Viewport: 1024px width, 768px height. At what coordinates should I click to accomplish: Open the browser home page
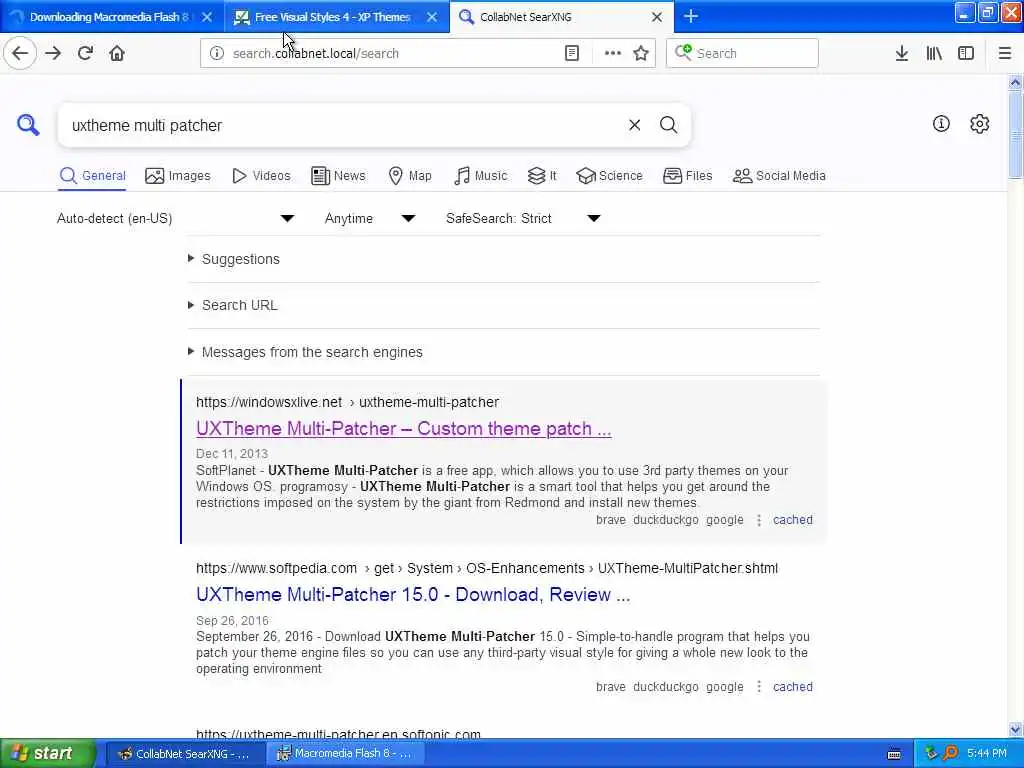tap(117, 53)
